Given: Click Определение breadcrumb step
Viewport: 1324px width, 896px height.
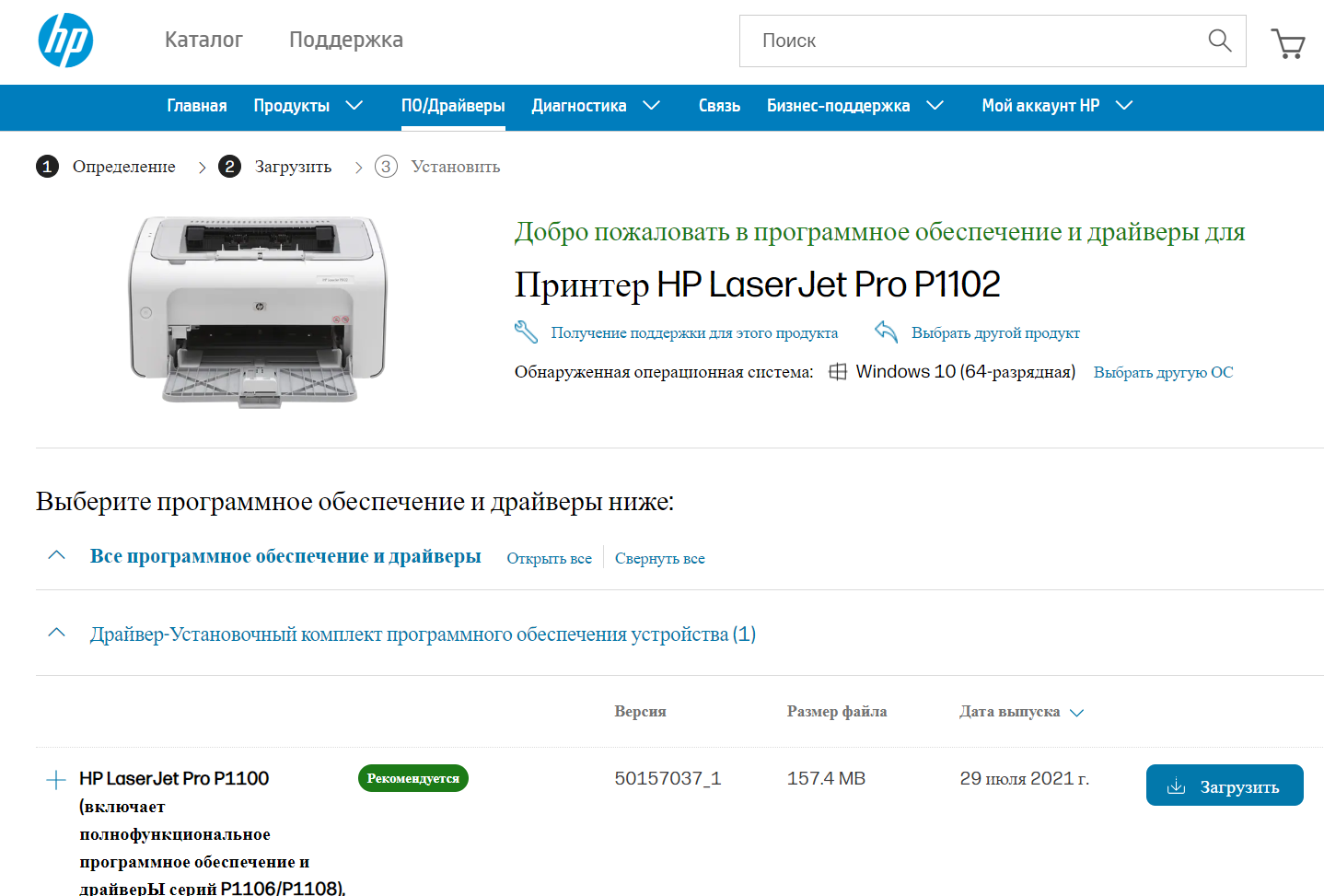Looking at the screenshot, I should (124, 167).
